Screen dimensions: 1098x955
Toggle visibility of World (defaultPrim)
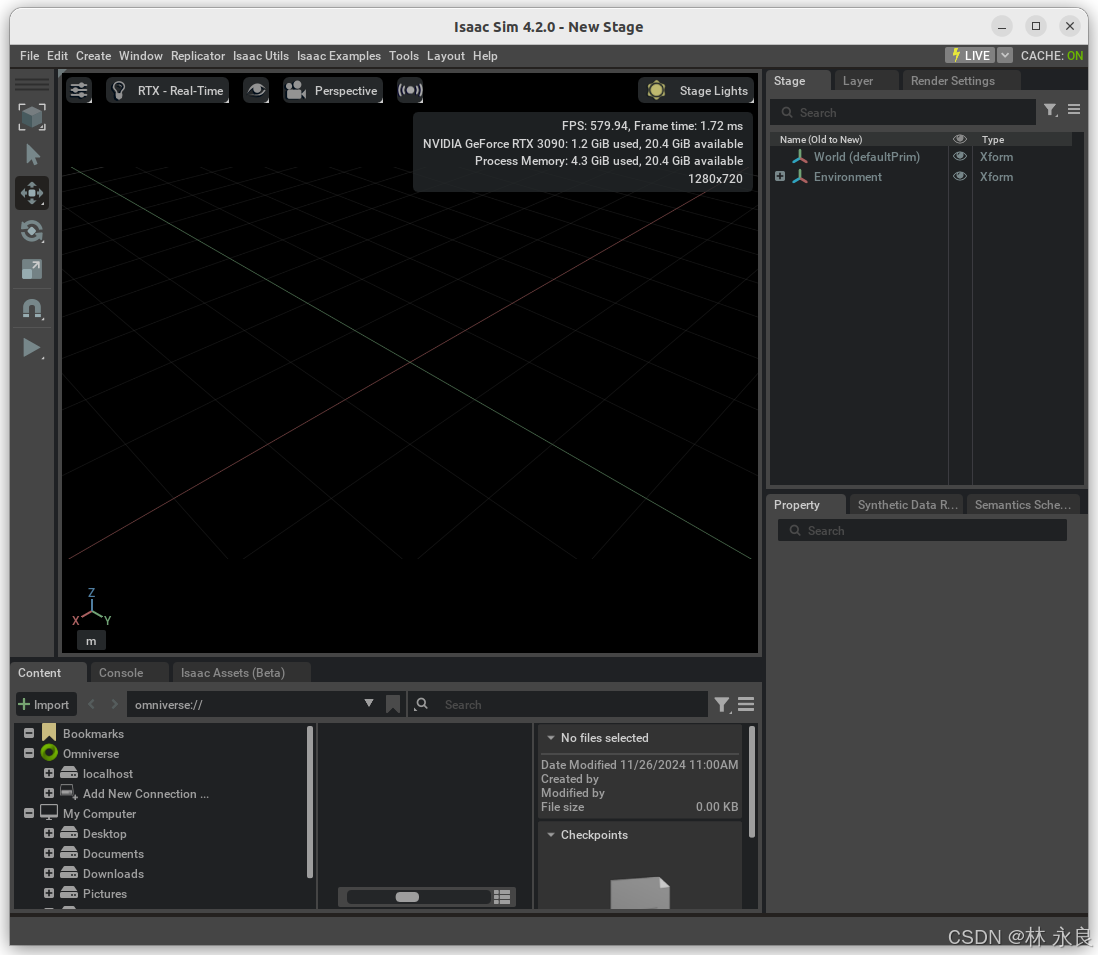pos(959,157)
